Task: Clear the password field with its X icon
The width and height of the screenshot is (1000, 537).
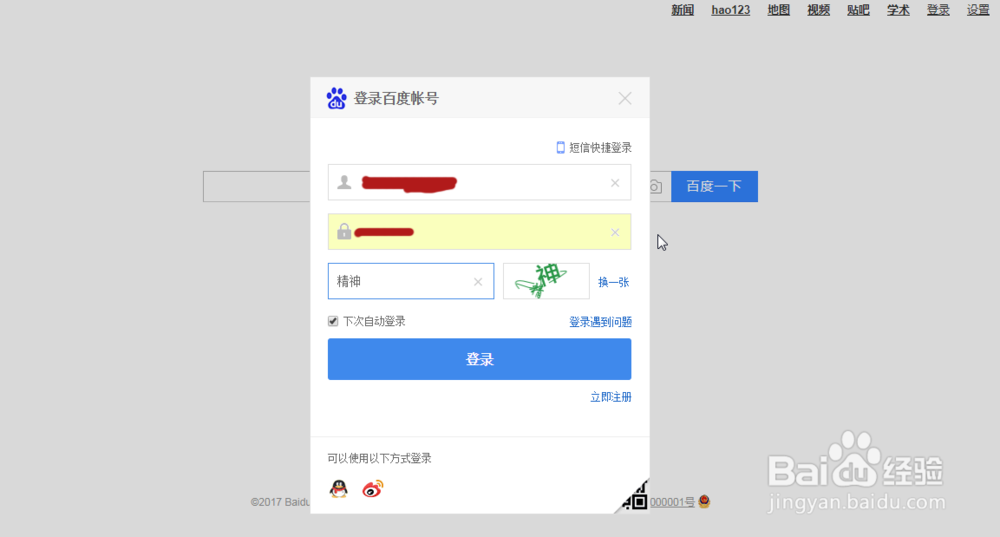Action: pyautogui.click(x=615, y=232)
